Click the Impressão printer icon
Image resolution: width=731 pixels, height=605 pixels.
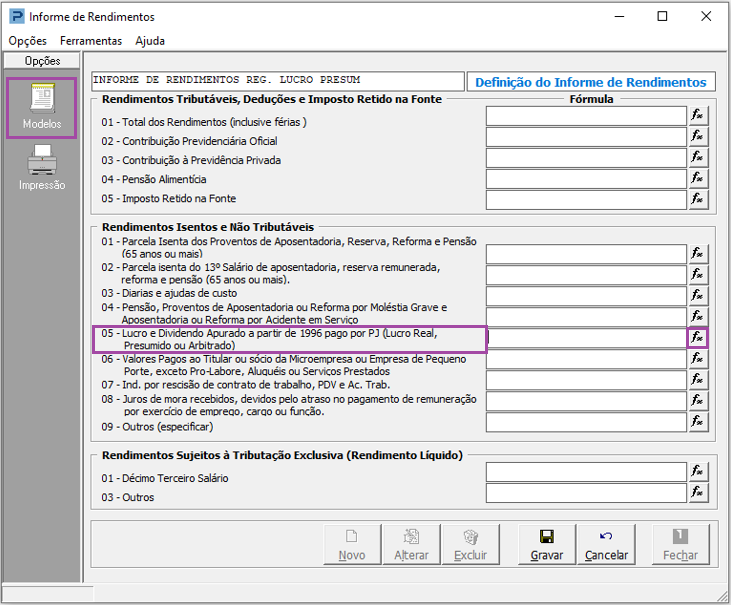tap(42, 166)
